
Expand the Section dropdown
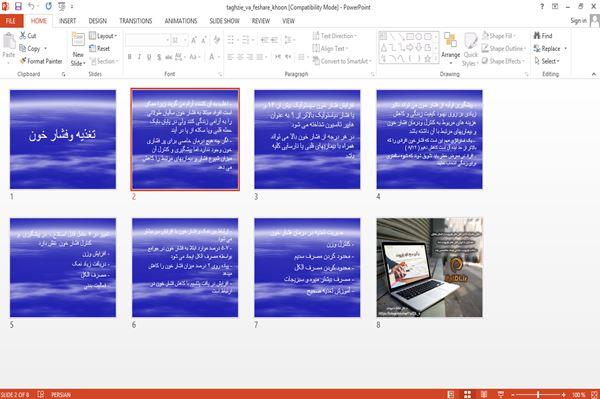point(104,61)
